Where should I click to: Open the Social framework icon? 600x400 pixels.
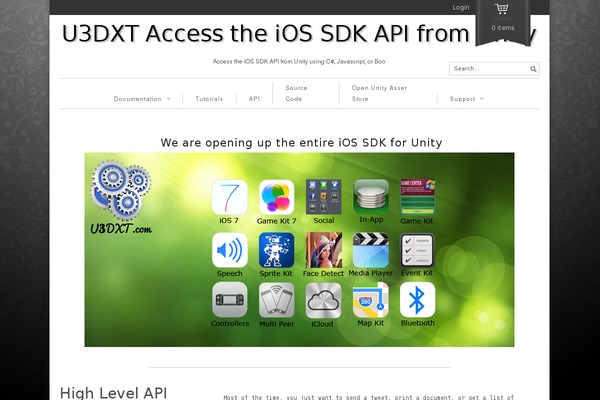(323, 197)
